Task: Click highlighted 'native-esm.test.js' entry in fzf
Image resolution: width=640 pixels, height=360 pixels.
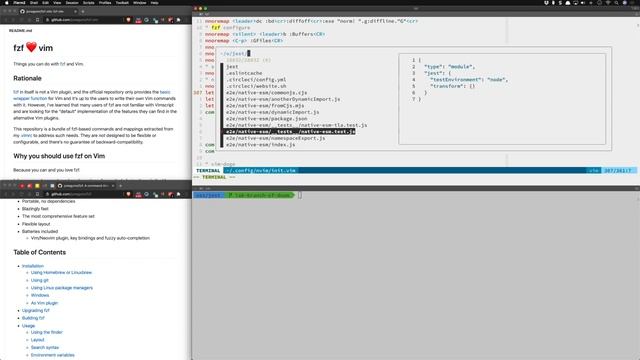Action: coord(290,132)
